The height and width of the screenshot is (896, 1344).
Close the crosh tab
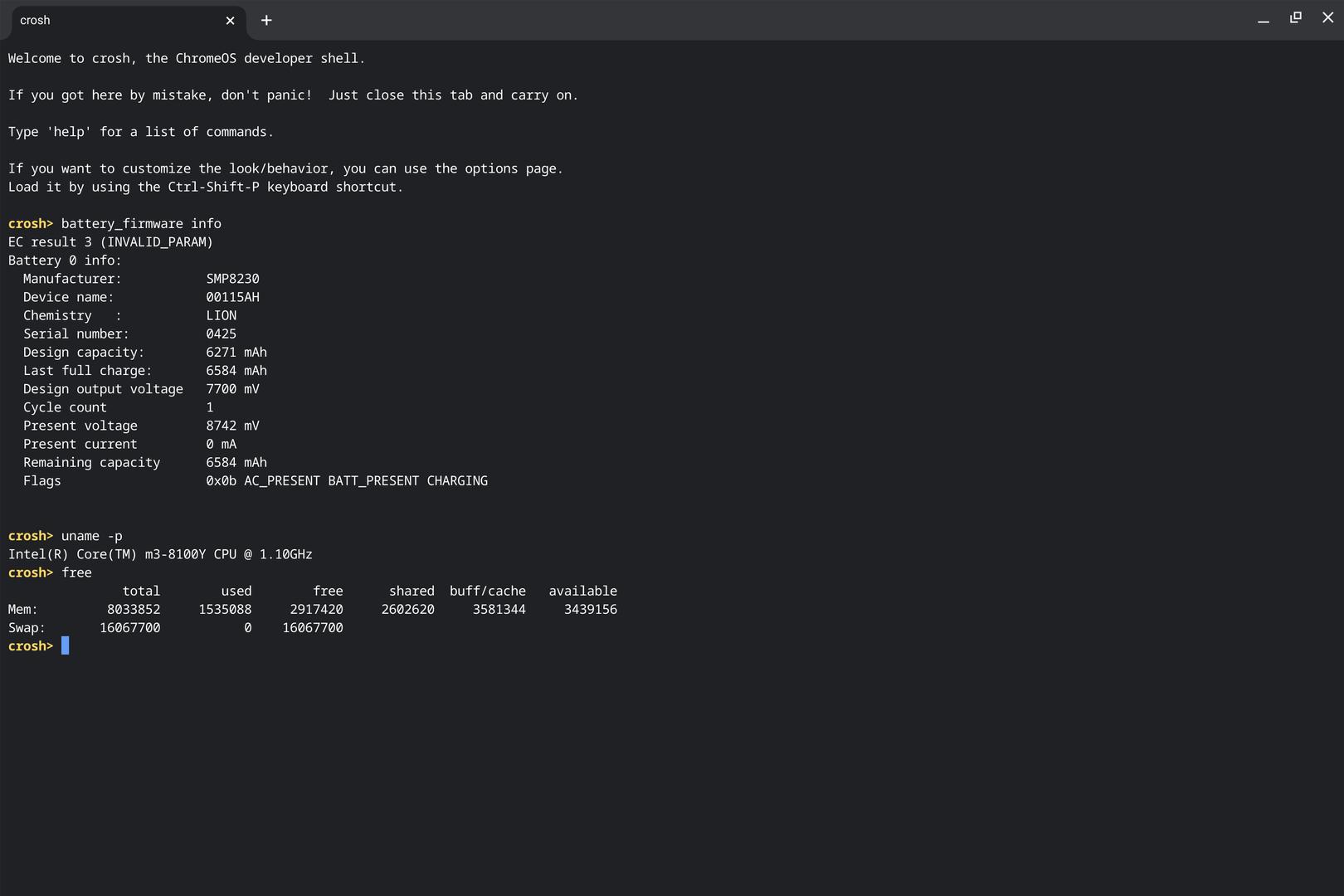point(231,21)
